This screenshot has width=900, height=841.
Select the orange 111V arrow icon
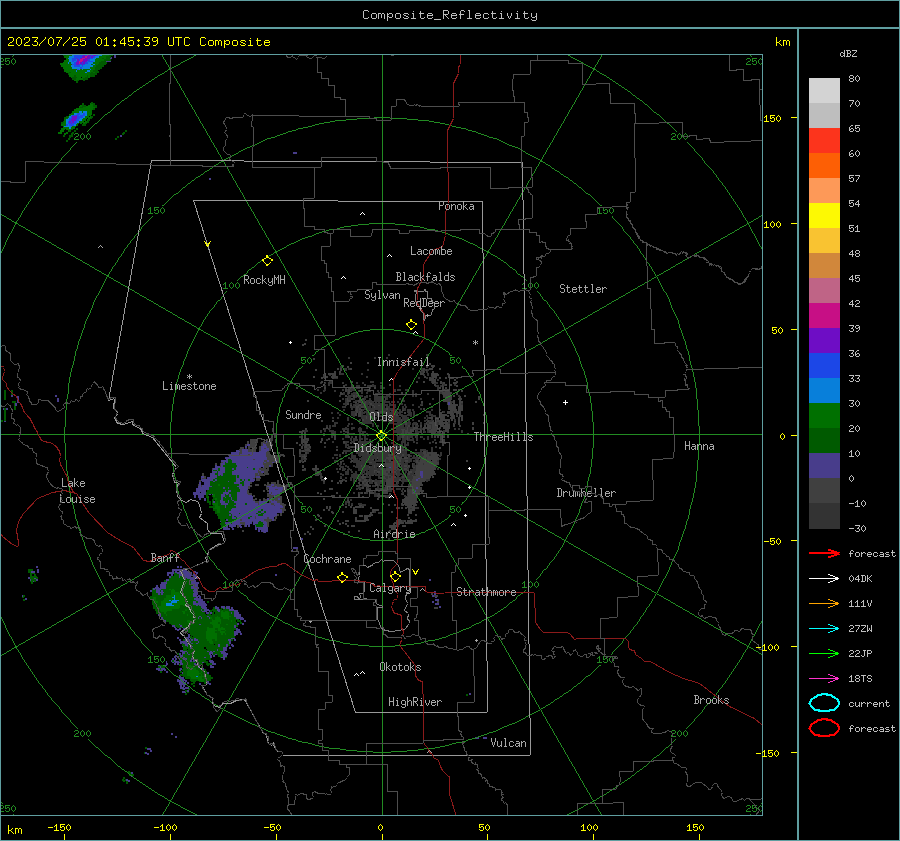pos(824,603)
